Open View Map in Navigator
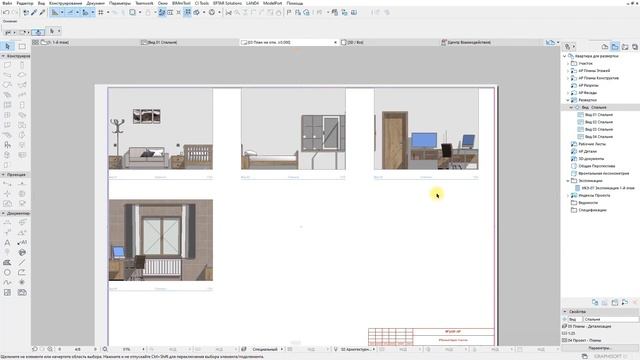The image size is (640, 360). tap(615, 47)
